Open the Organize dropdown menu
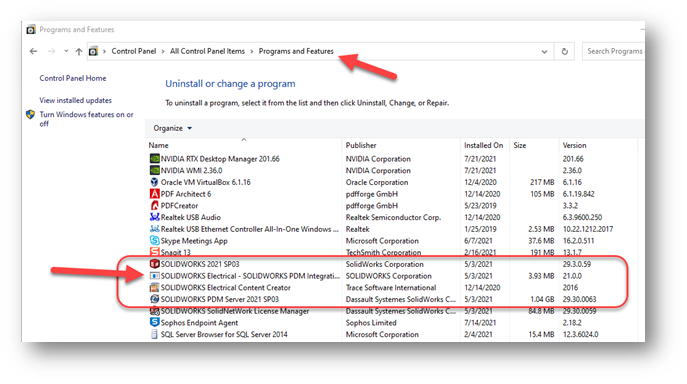687x384 pixels. (x=173, y=128)
